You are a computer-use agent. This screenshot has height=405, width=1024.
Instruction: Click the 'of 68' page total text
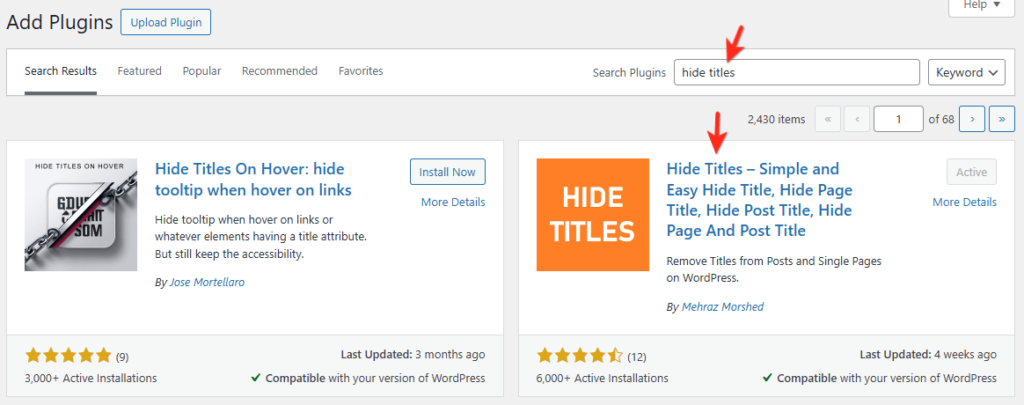942,120
